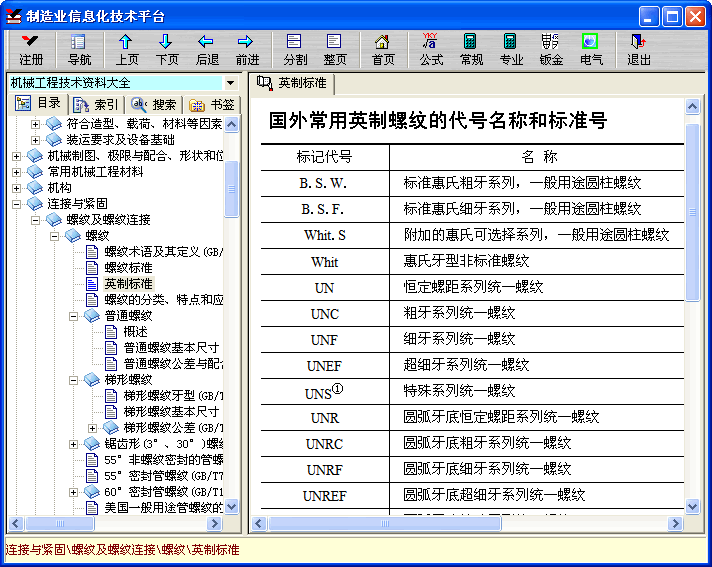Click the content pane horizontal scrollbar
Screen dimensions: 712x567
pos(468,524)
